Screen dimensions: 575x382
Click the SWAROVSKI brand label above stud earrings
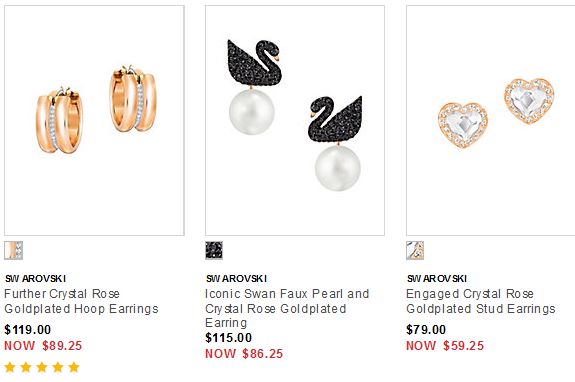[437, 279]
